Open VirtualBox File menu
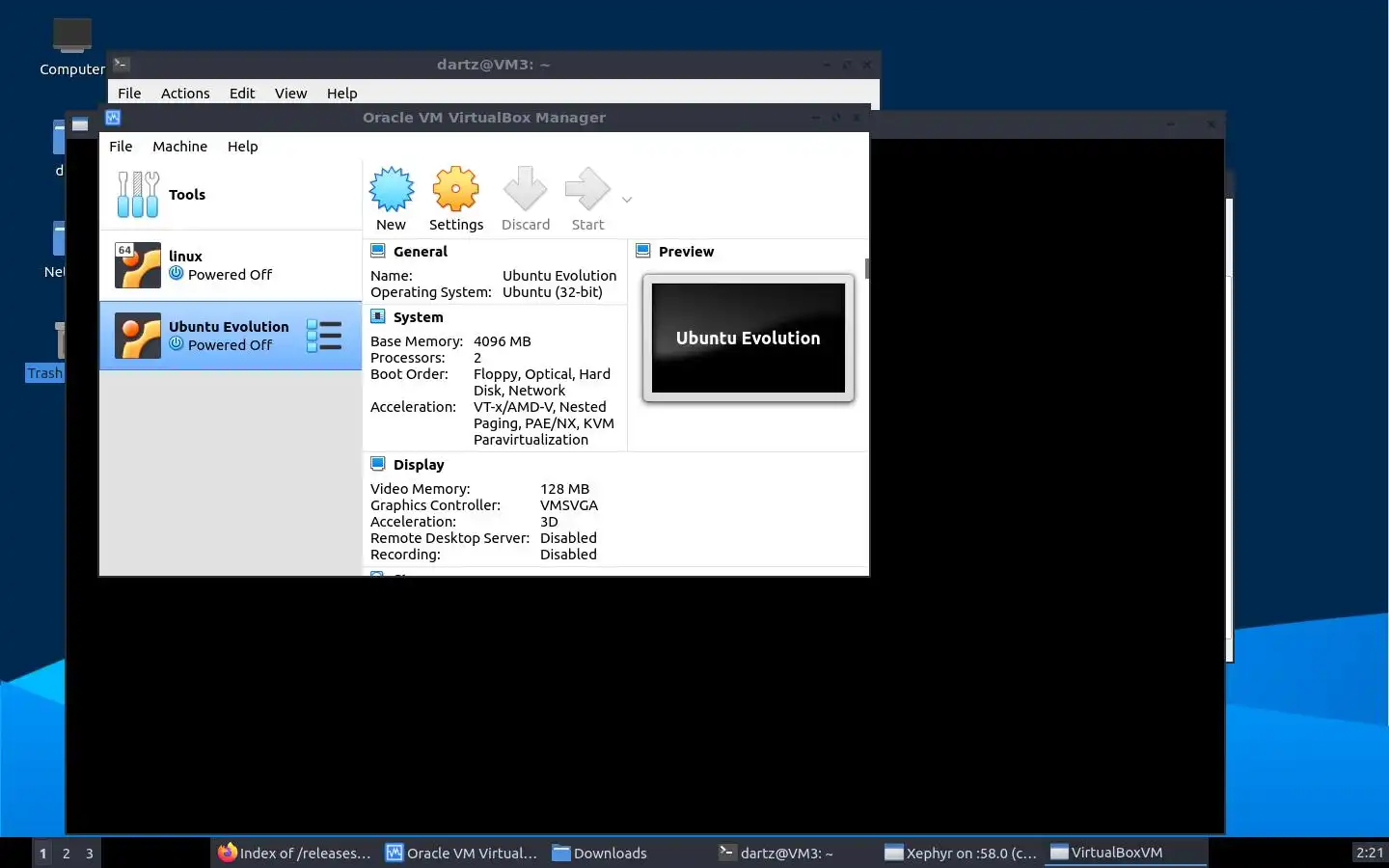The image size is (1389, 868). (121, 147)
